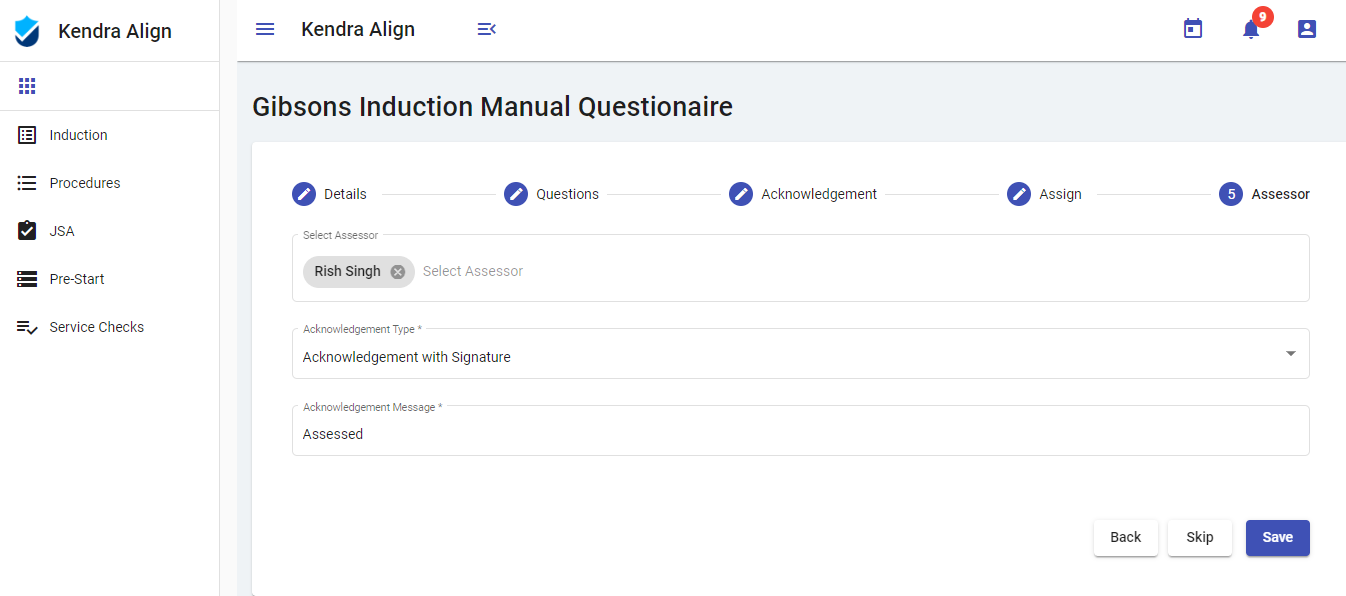
Task: Click the step 5 Assessor circle
Action: (1231, 194)
